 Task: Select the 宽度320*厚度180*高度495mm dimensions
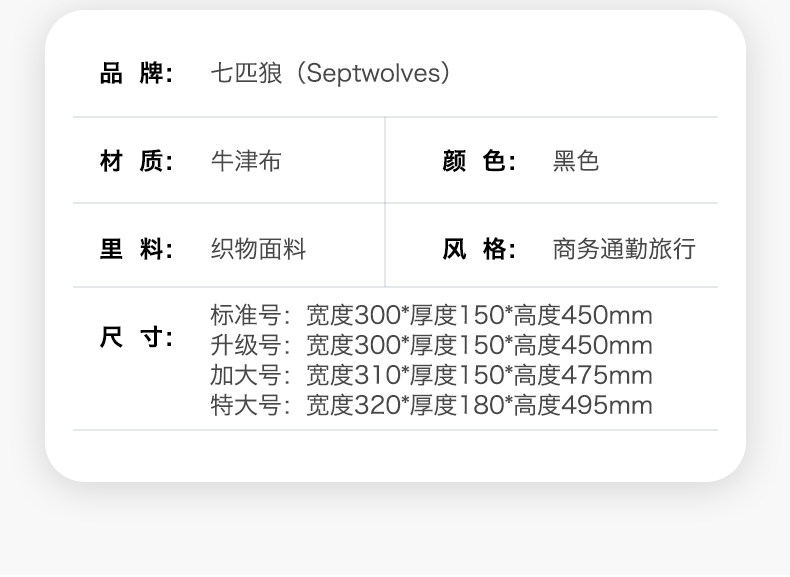[x=479, y=405]
